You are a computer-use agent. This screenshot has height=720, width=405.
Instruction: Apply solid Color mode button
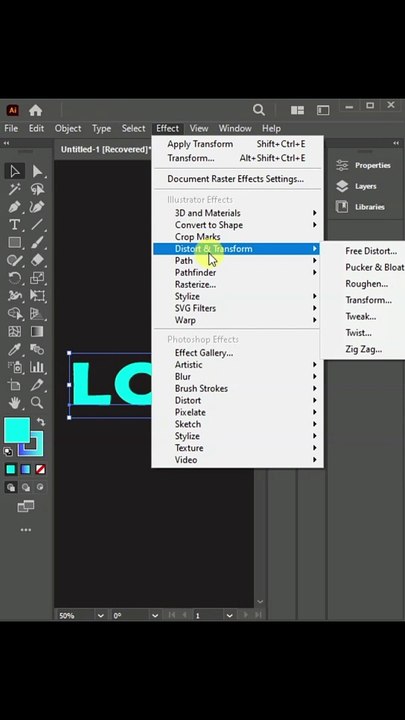[11, 469]
